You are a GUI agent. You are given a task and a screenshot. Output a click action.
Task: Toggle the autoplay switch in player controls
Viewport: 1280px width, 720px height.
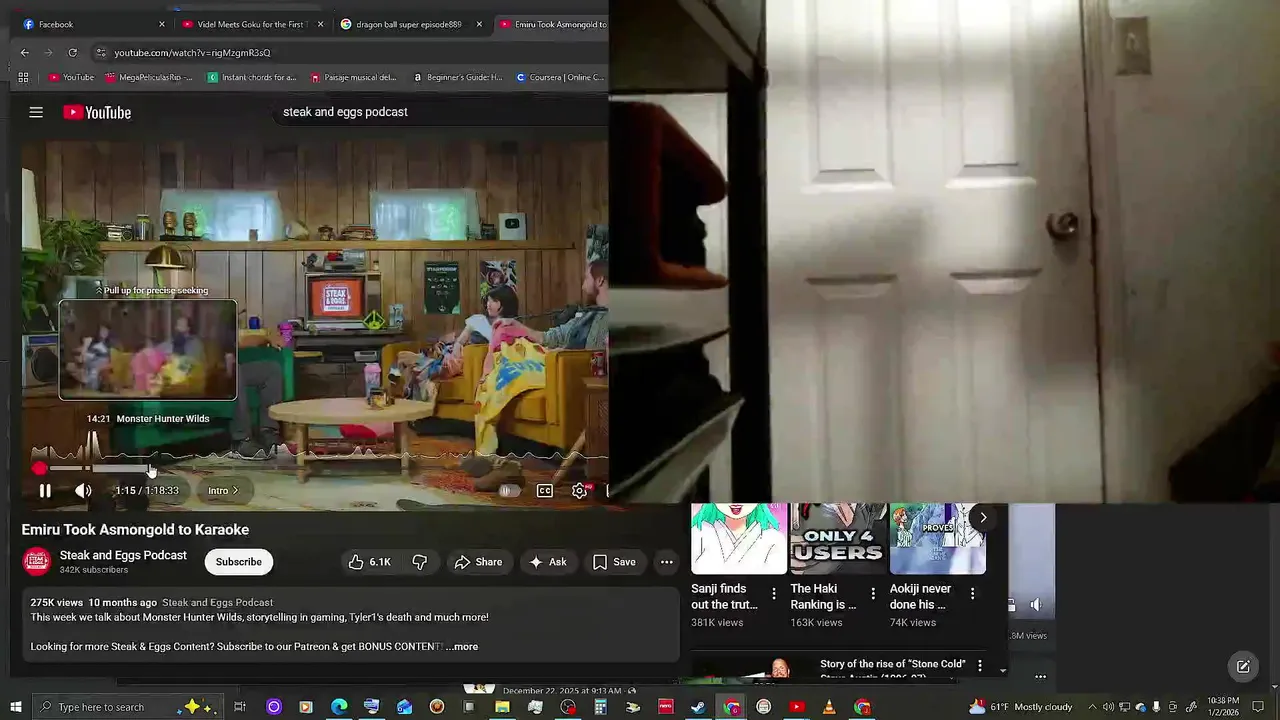pyautogui.click(x=508, y=491)
